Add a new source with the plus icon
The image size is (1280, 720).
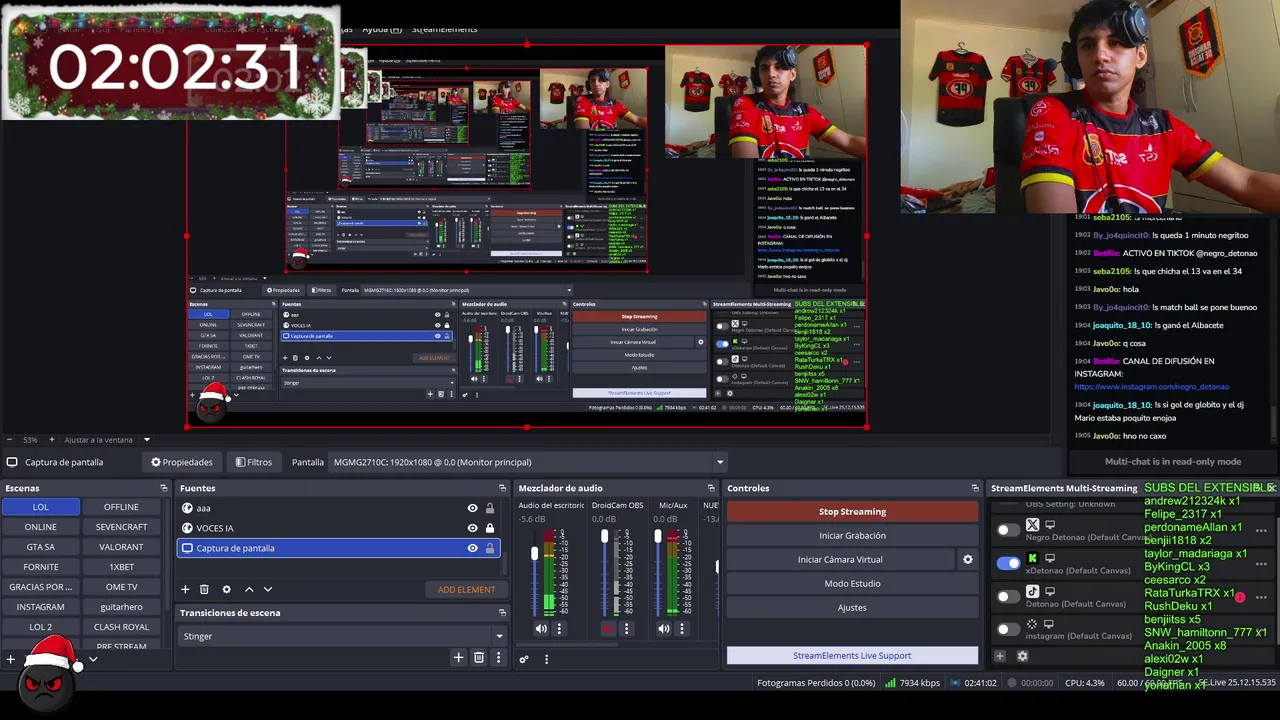point(185,590)
